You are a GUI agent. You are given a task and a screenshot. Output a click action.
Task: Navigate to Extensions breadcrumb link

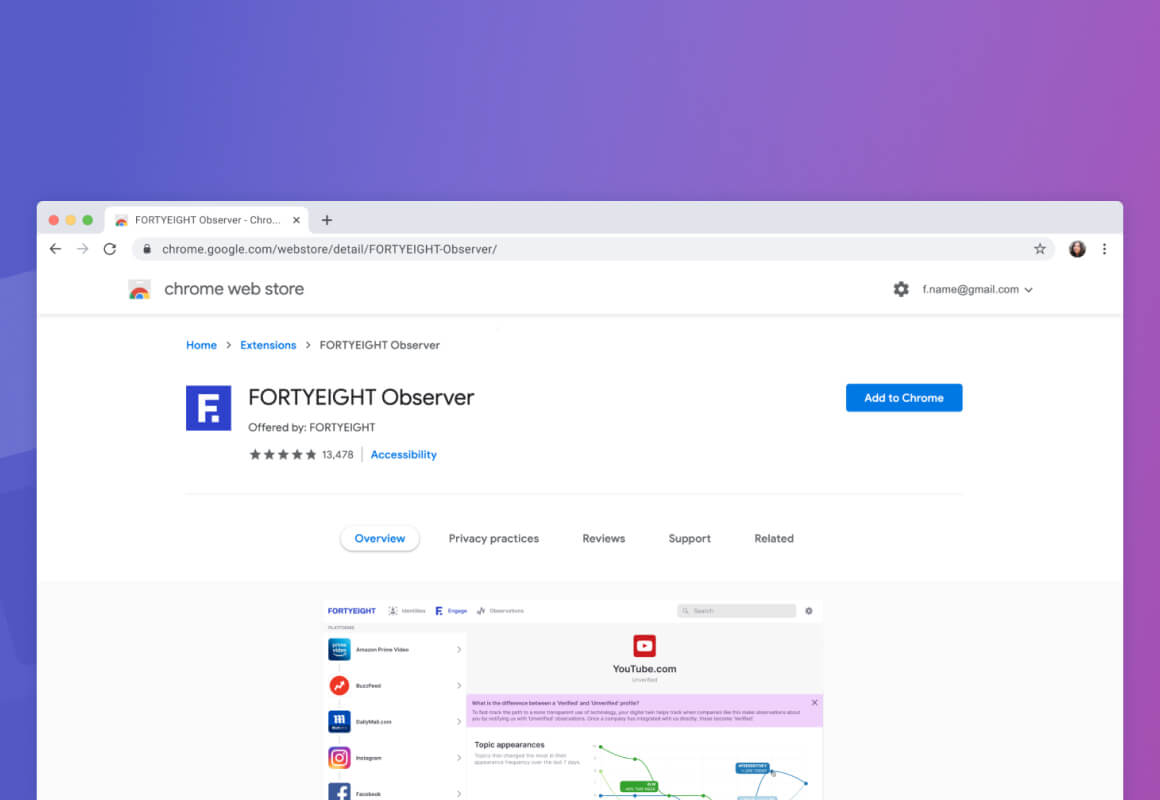[x=268, y=345]
